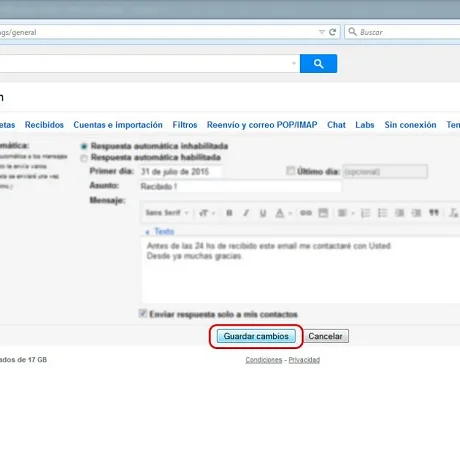Screen dimensions: 460x460
Task: Apply quote formatting with quotation icon
Action: pos(434,212)
